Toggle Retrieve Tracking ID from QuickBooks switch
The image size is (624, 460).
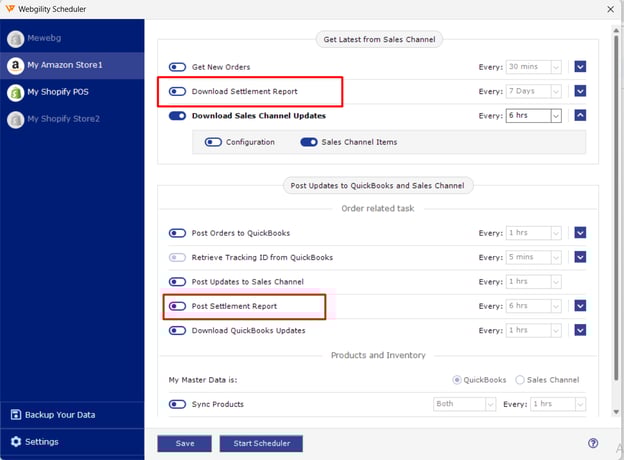click(x=177, y=257)
